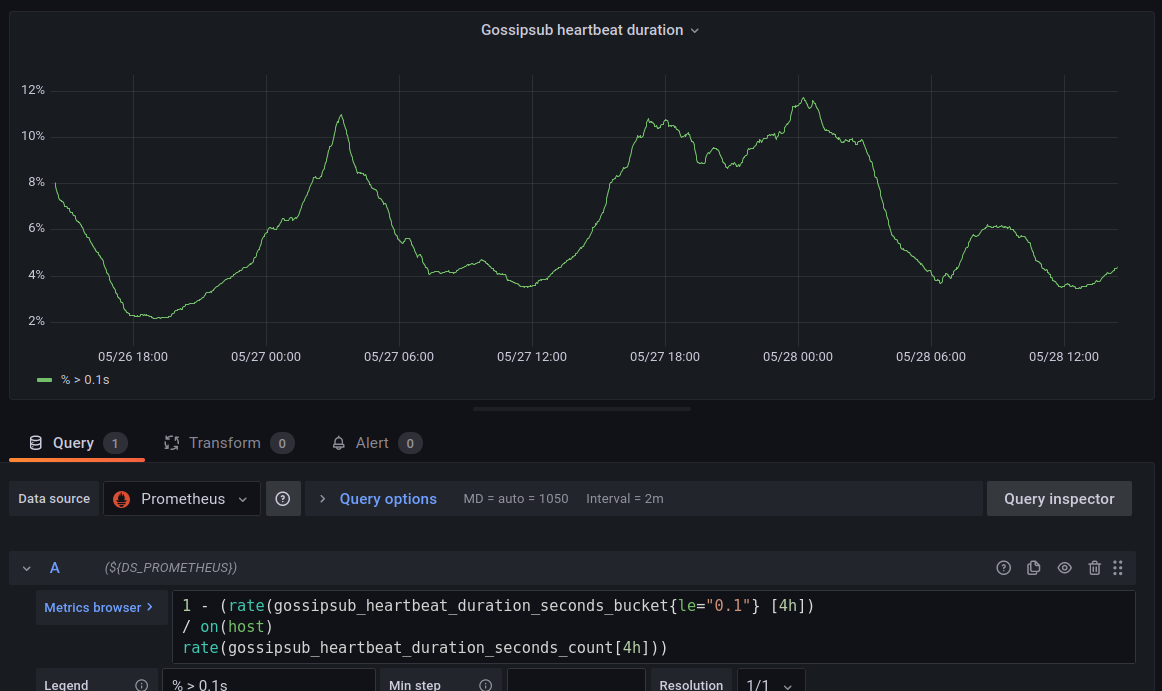Click the drag handle for query A
1162x691 pixels.
click(1118, 568)
